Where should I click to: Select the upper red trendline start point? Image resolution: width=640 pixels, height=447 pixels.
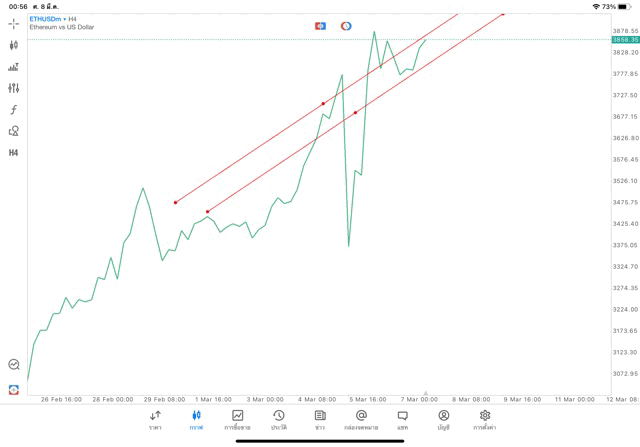[x=175, y=203]
